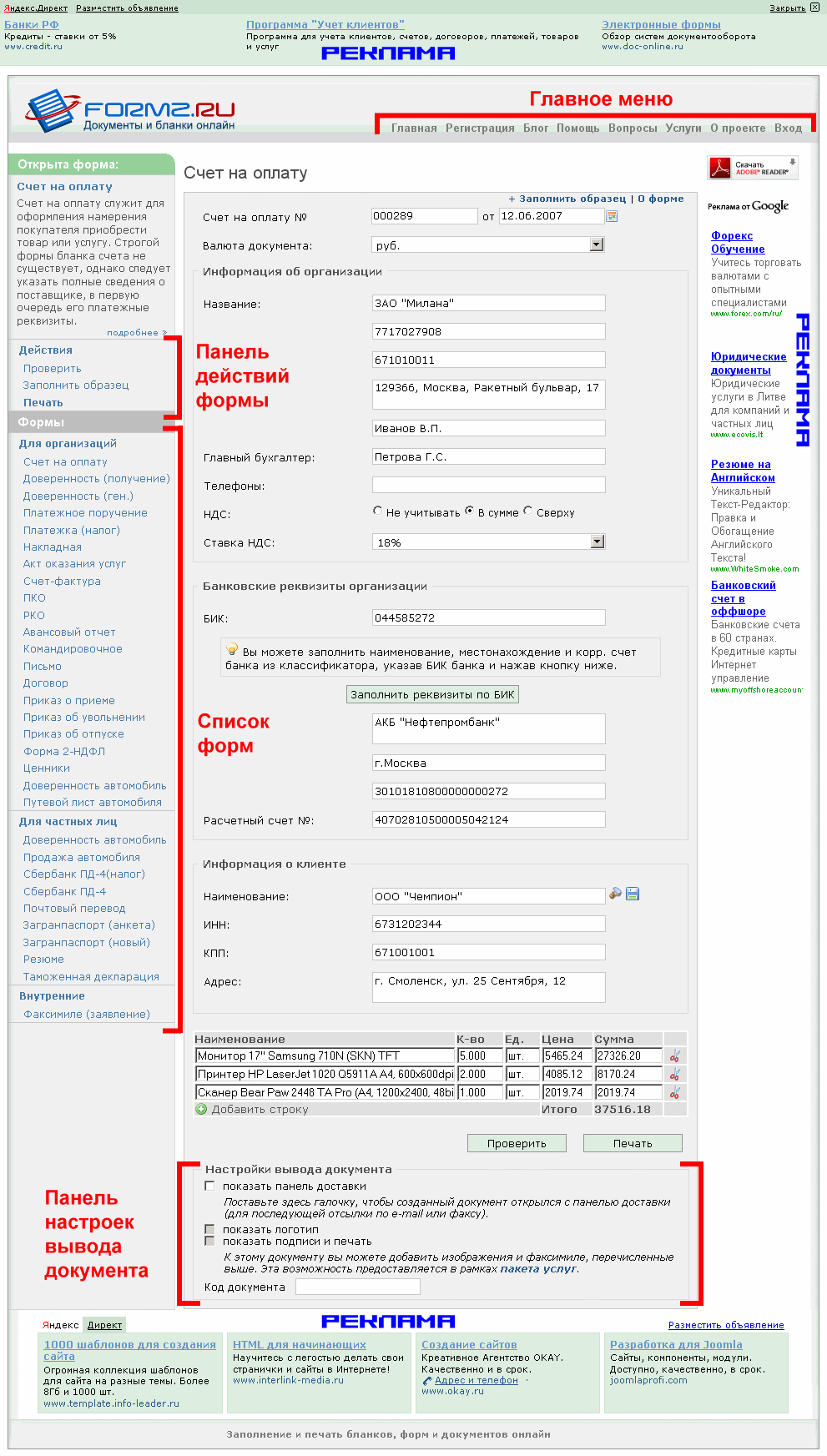Select the 'Не учитывать' НДС radio option
Viewport: 827px width, 1456px height.
click(x=377, y=511)
